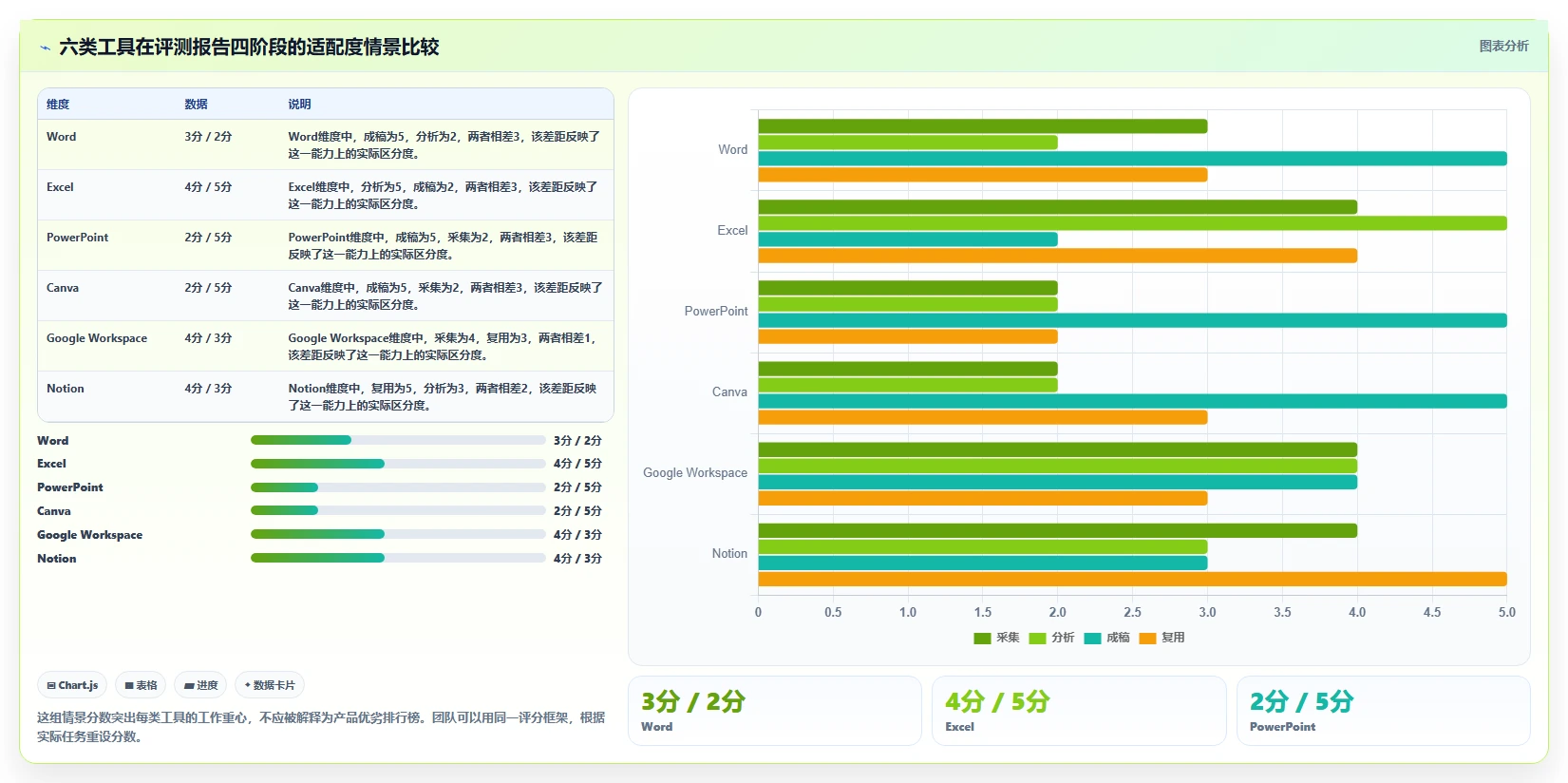This screenshot has height=783, width=1568.
Task: Click the Google Workspace cell in the table
Action: point(97,338)
